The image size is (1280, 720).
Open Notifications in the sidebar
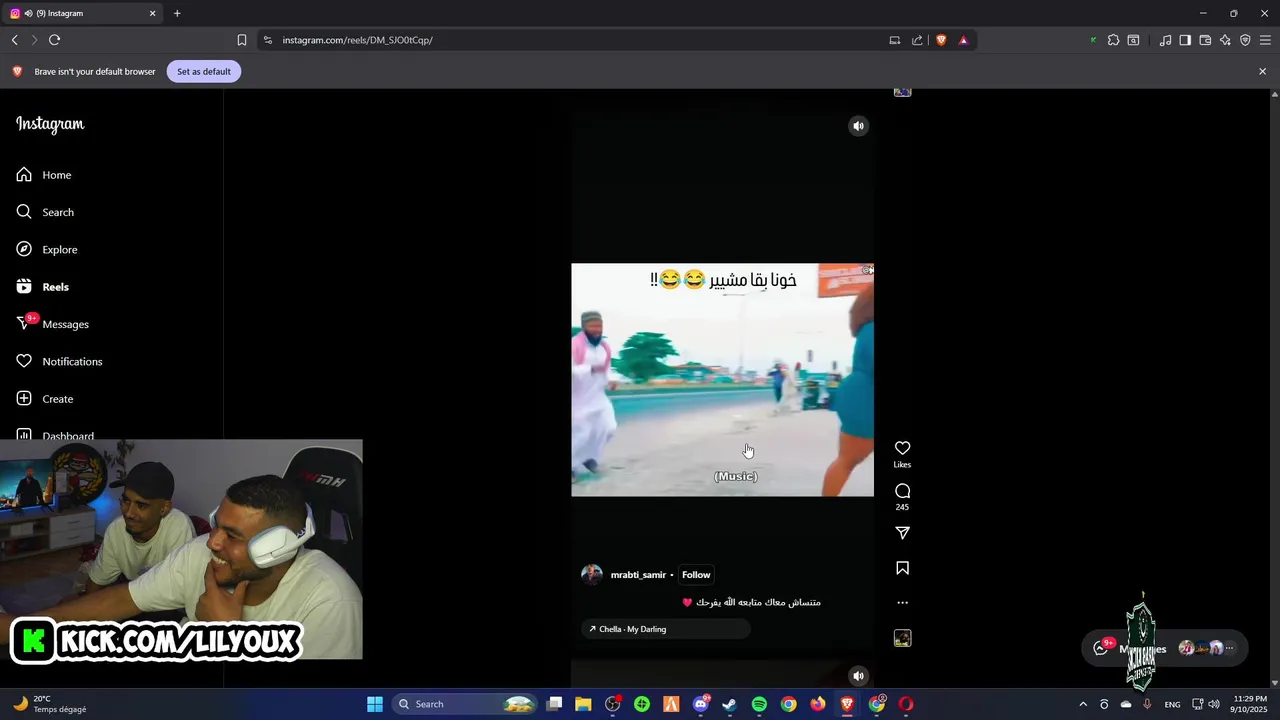(59, 361)
